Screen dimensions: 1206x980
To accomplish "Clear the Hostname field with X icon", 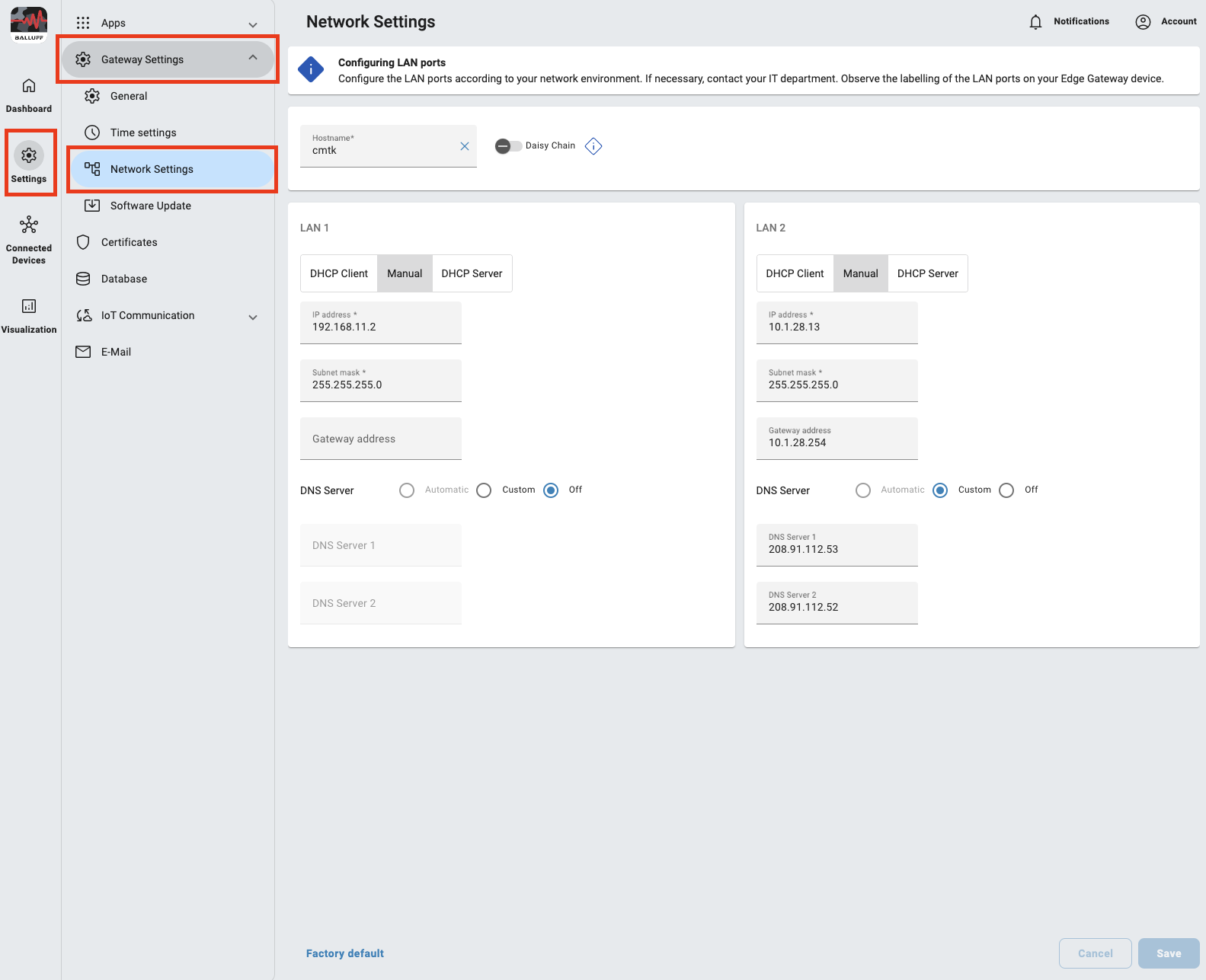I will click(x=465, y=146).
